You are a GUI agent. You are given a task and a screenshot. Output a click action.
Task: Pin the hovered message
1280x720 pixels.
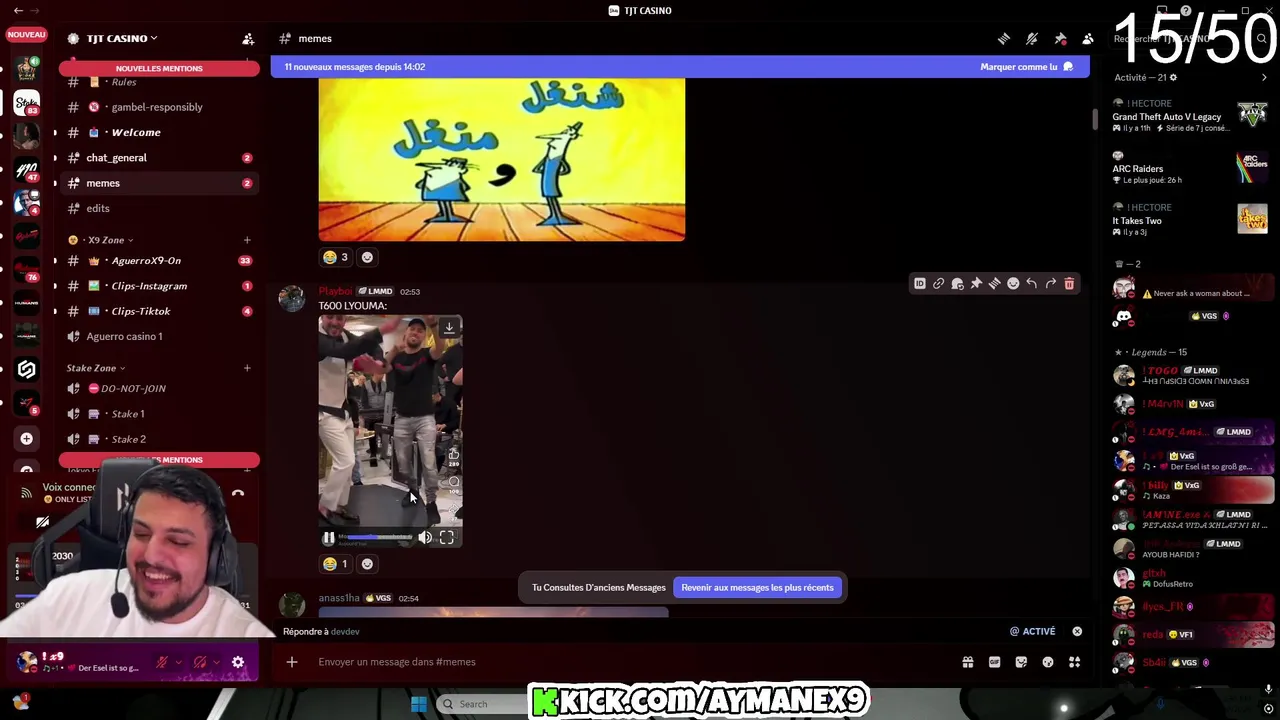click(976, 284)
